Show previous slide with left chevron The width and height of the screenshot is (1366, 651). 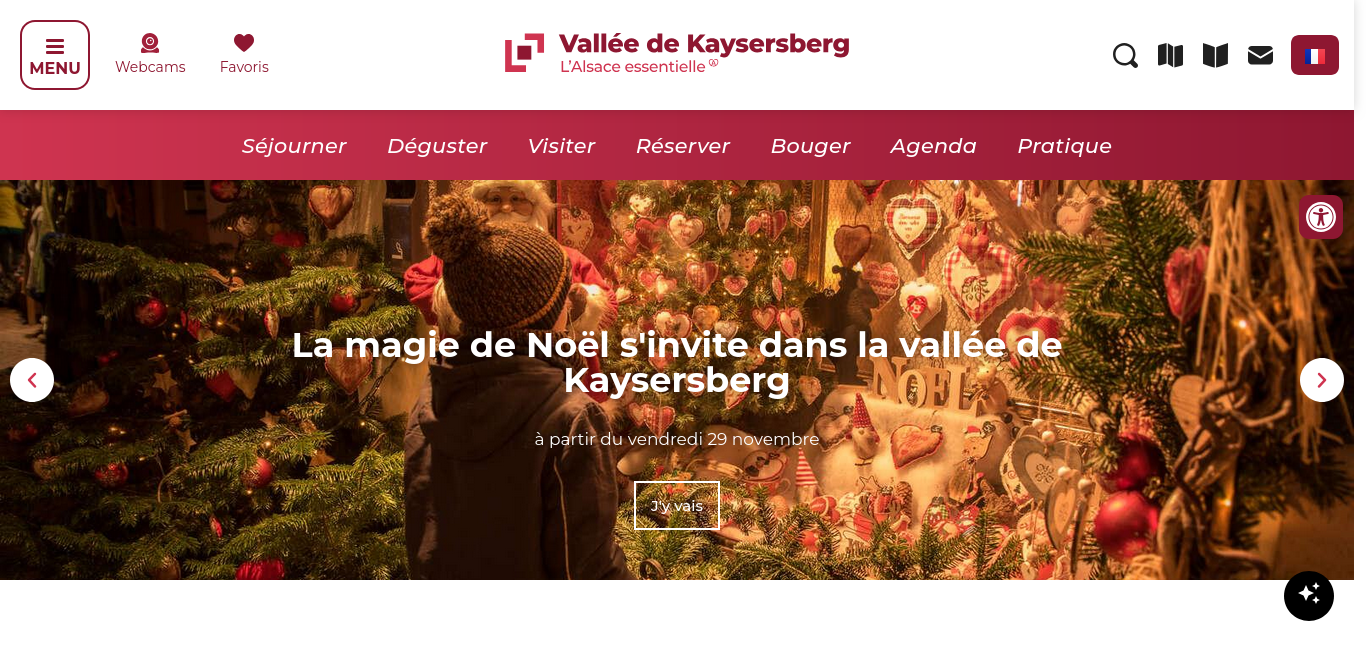pyautogui.click(x=32, y=380)
